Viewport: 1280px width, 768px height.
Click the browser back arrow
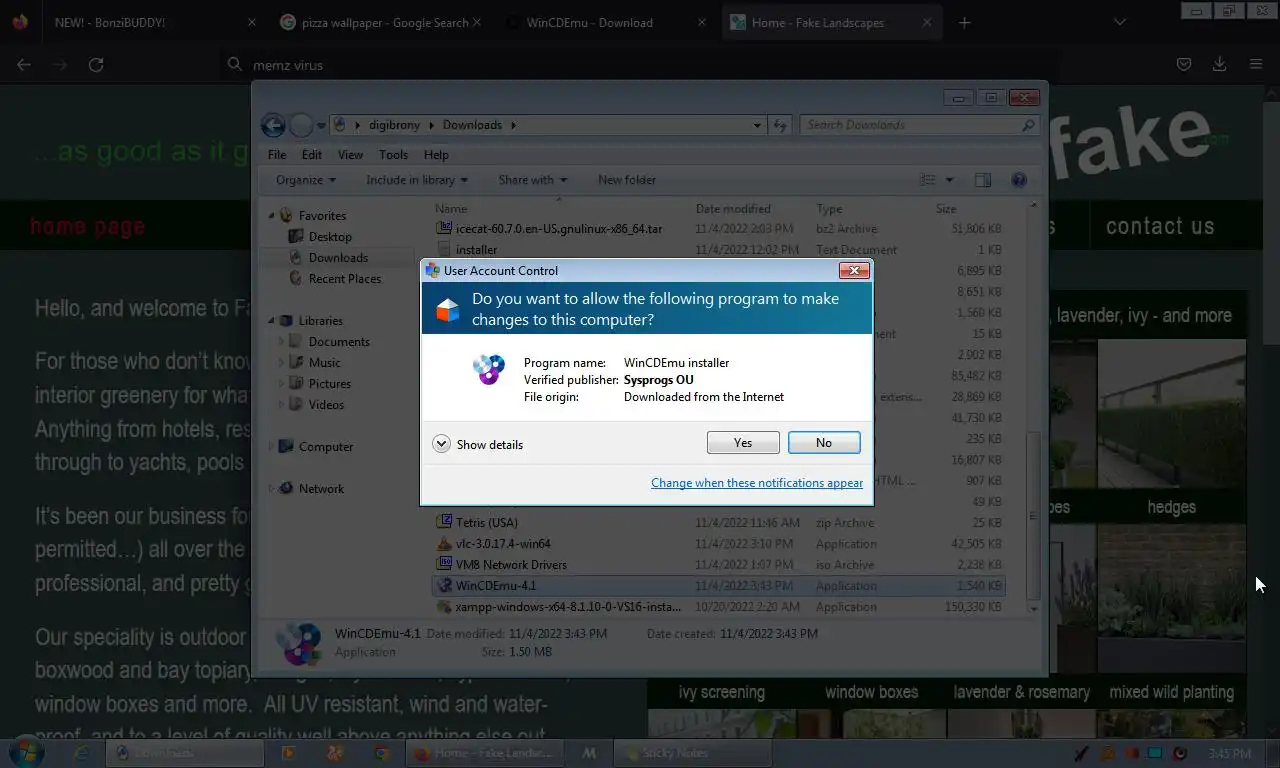click(24, 64)
